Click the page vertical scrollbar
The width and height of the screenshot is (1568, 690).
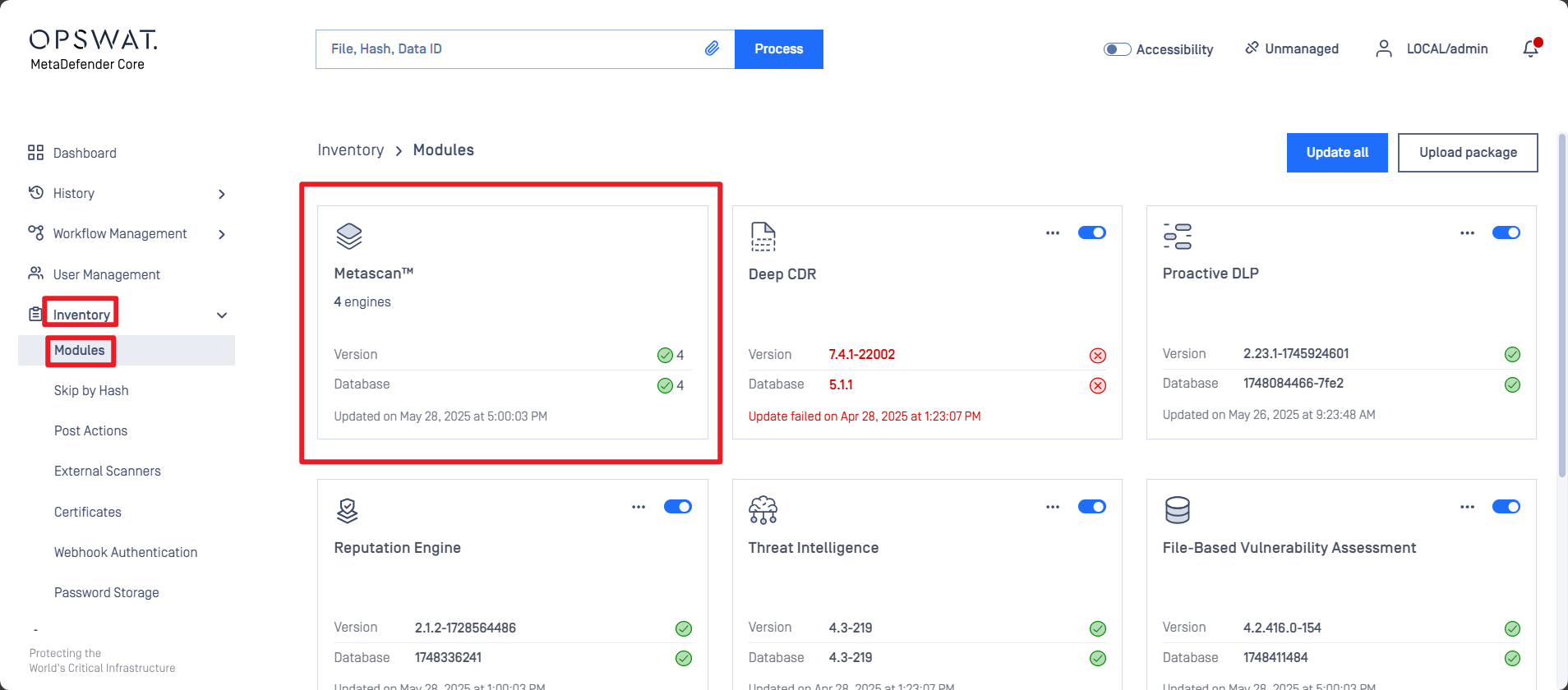point(1562,304)
